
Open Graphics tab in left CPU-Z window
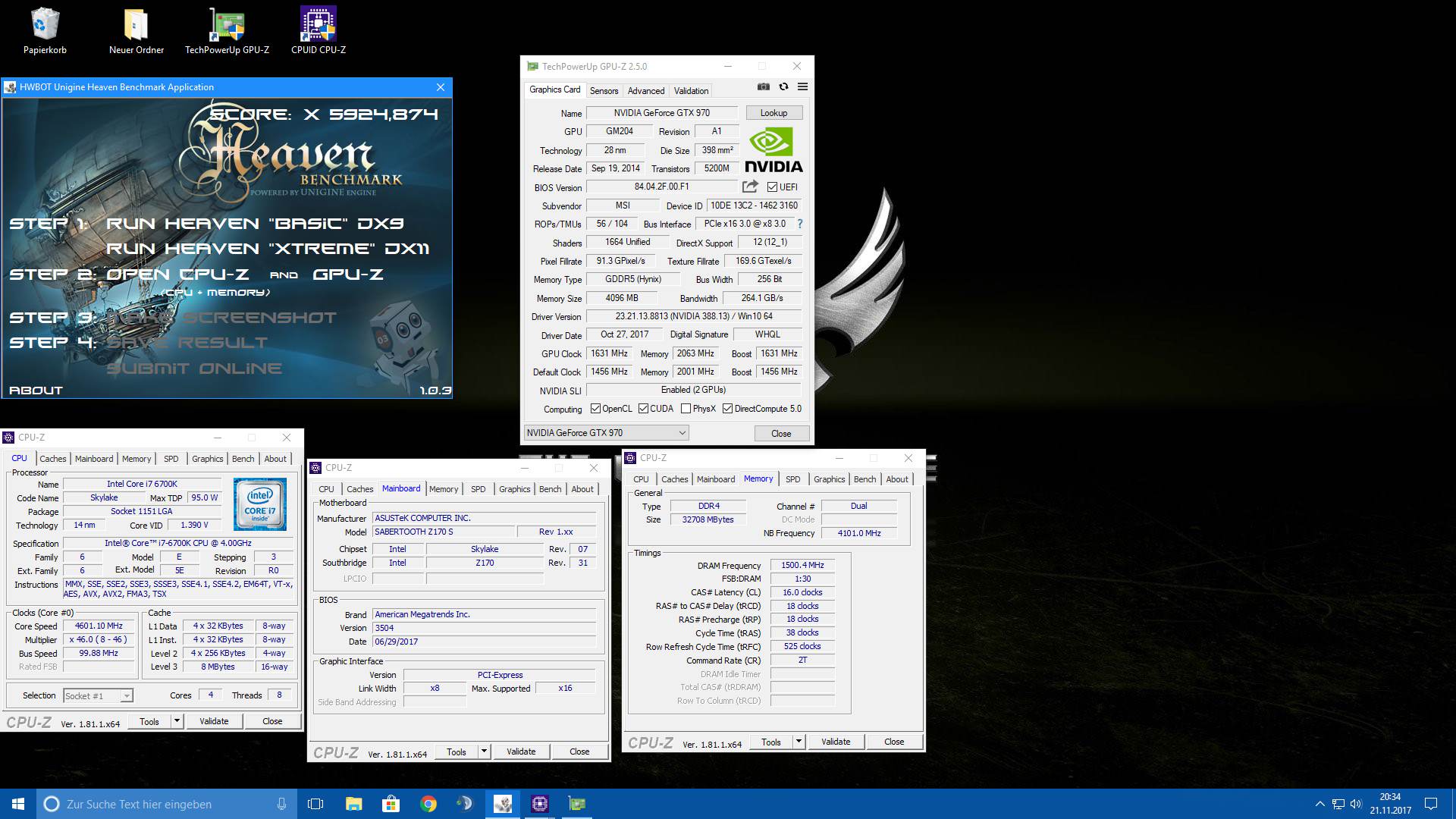click(207, 459)
